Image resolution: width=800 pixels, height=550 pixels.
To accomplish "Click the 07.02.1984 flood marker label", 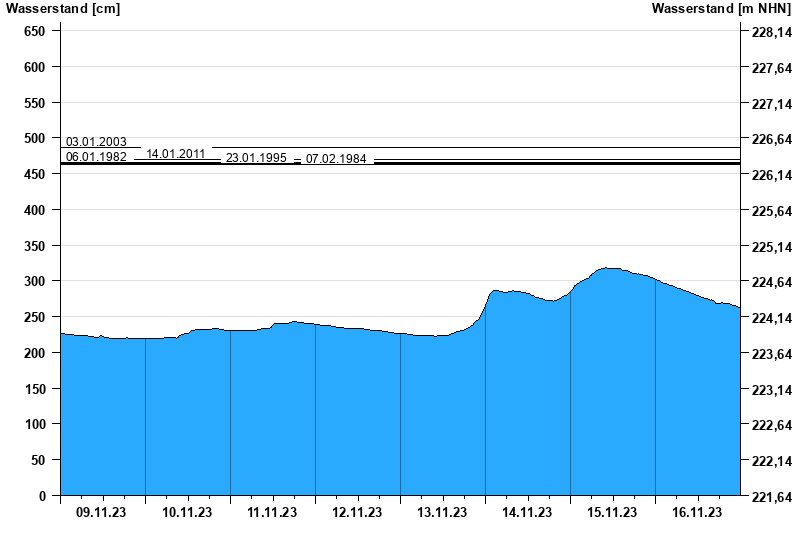I will [336, 159].
